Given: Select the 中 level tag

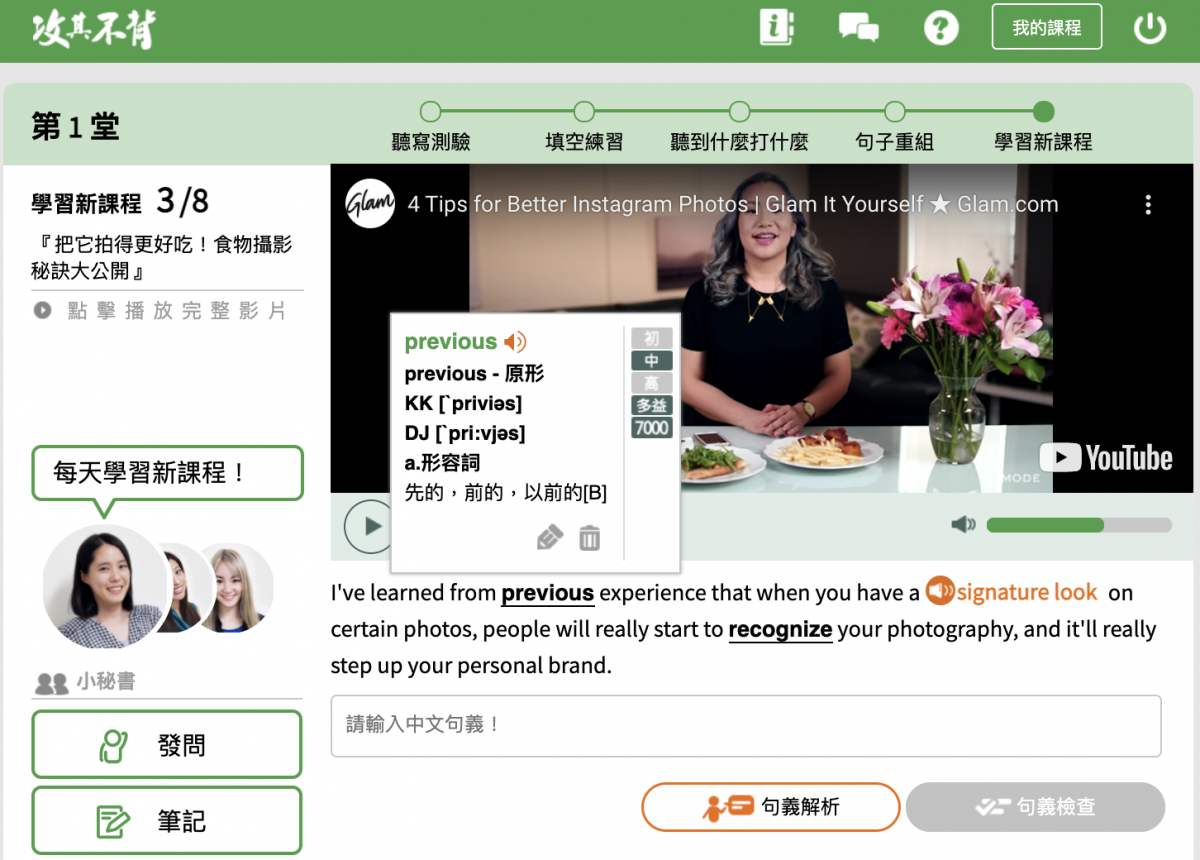Looking at the screenshot, I should click(651, 361).
